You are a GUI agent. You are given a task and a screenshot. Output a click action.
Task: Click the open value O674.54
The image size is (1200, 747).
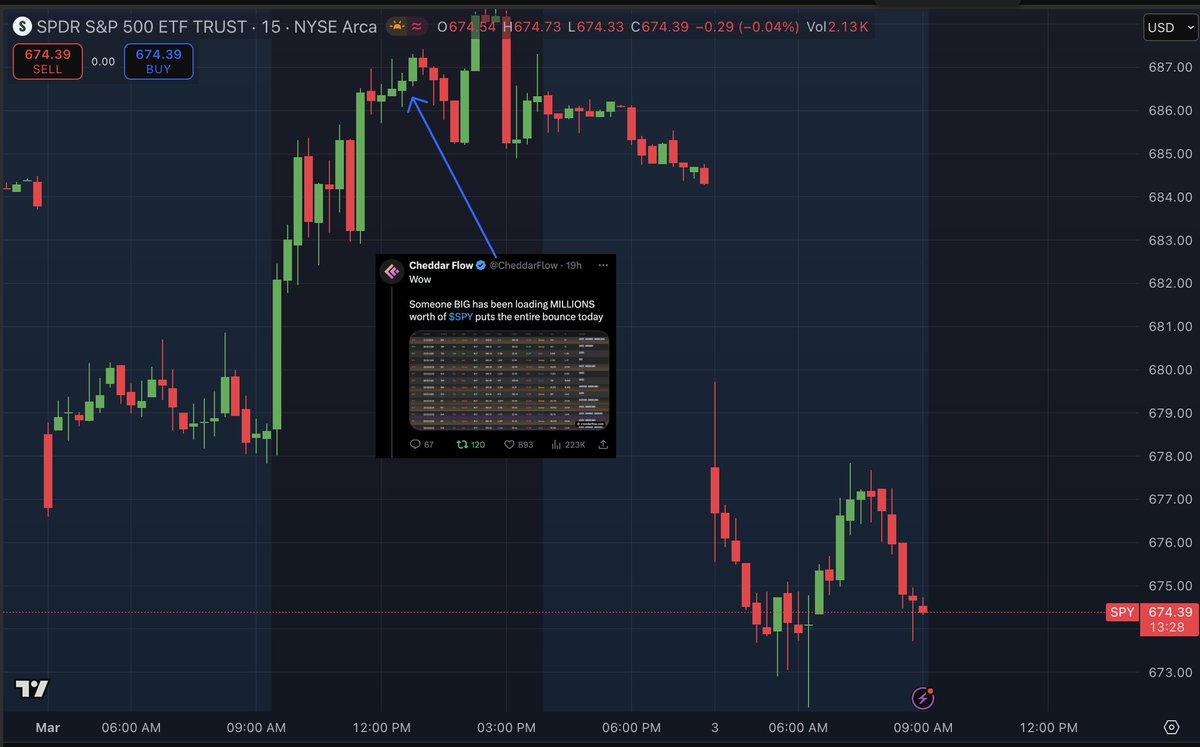click(466, 27)
